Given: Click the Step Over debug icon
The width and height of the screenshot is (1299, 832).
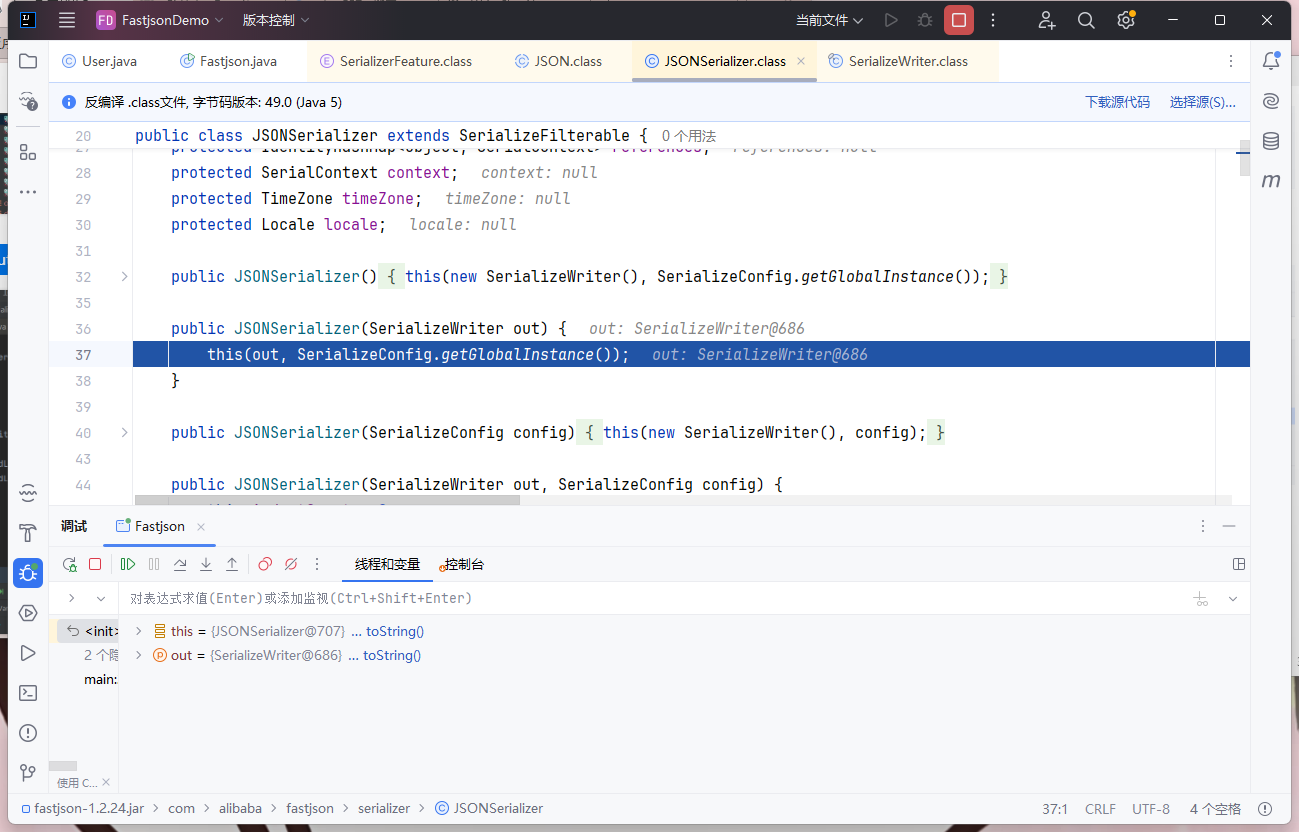Looking at the screenshot, I should (x=180, y=564).
